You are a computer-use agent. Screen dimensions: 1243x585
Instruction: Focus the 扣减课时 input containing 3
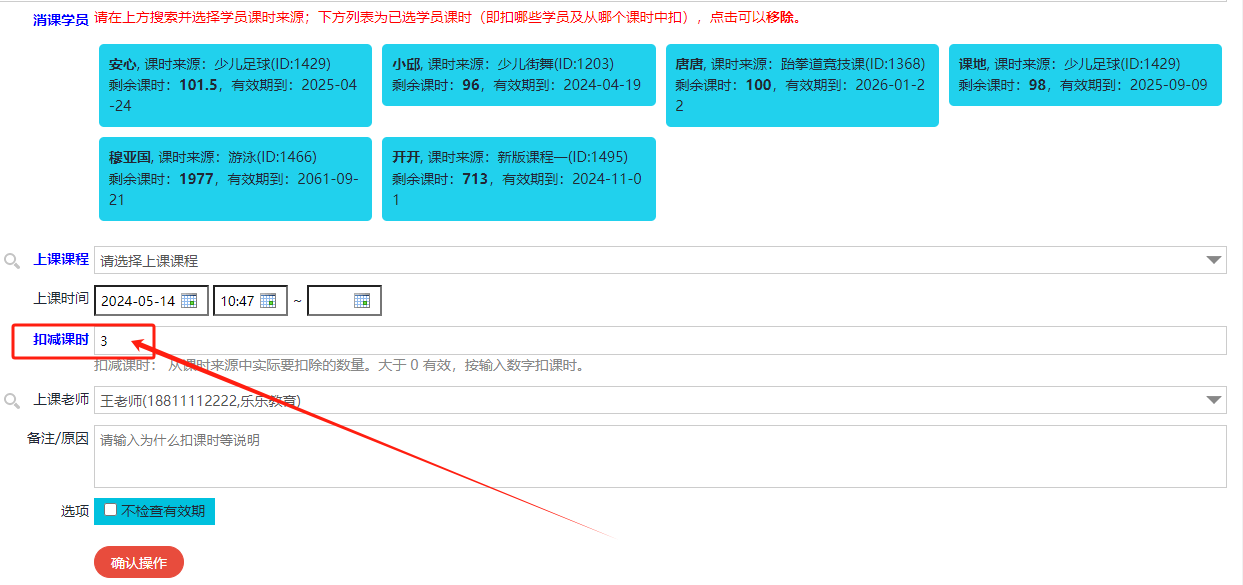(x=660, y=340)
